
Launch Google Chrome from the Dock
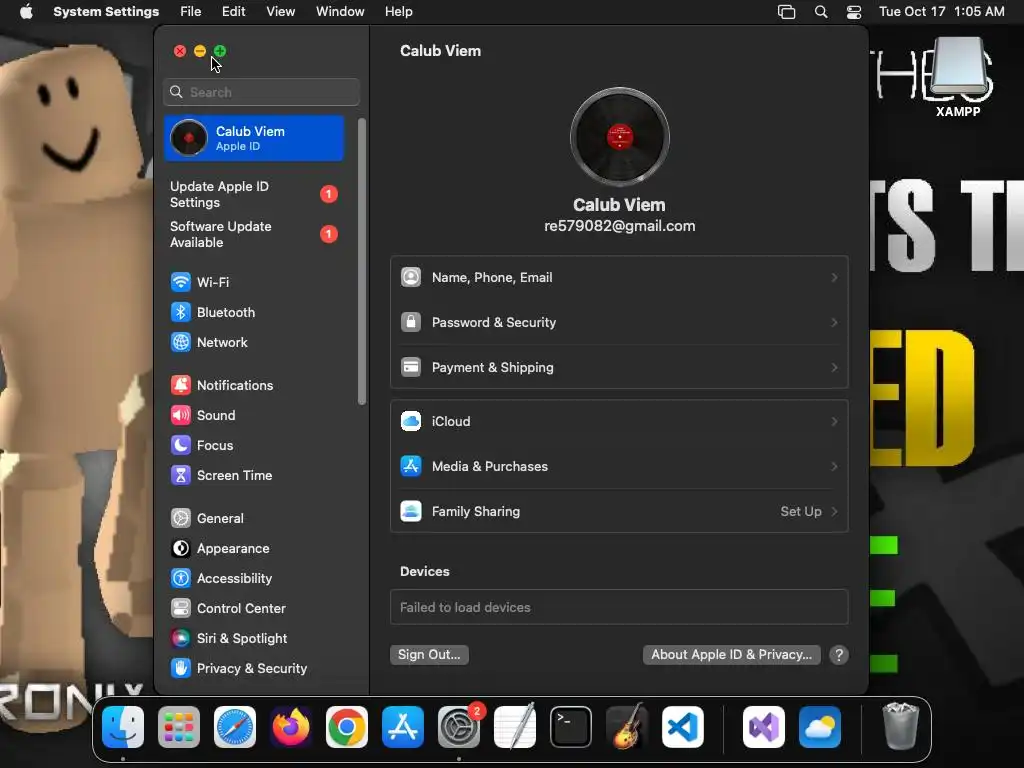(347, 727)
